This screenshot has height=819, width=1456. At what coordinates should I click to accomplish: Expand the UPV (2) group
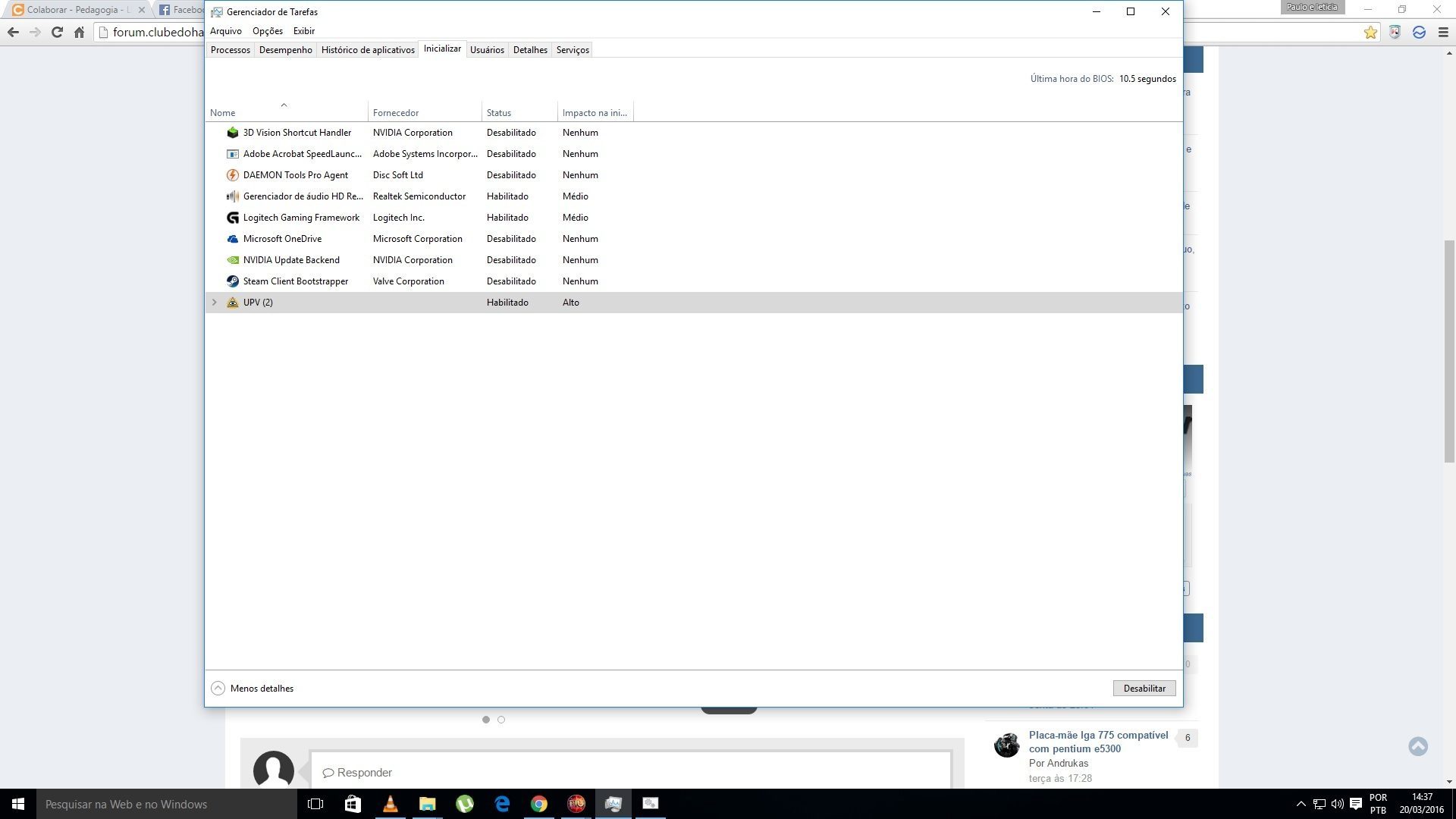215,303
